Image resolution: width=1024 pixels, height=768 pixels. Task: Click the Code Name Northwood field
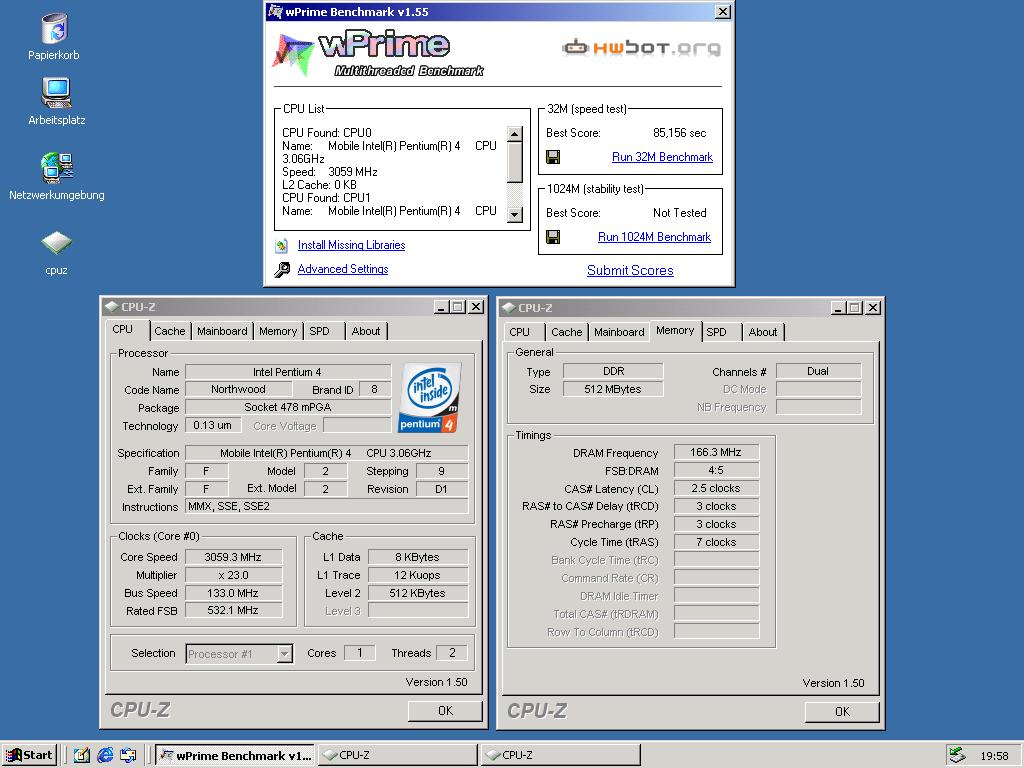coord(238,389)
